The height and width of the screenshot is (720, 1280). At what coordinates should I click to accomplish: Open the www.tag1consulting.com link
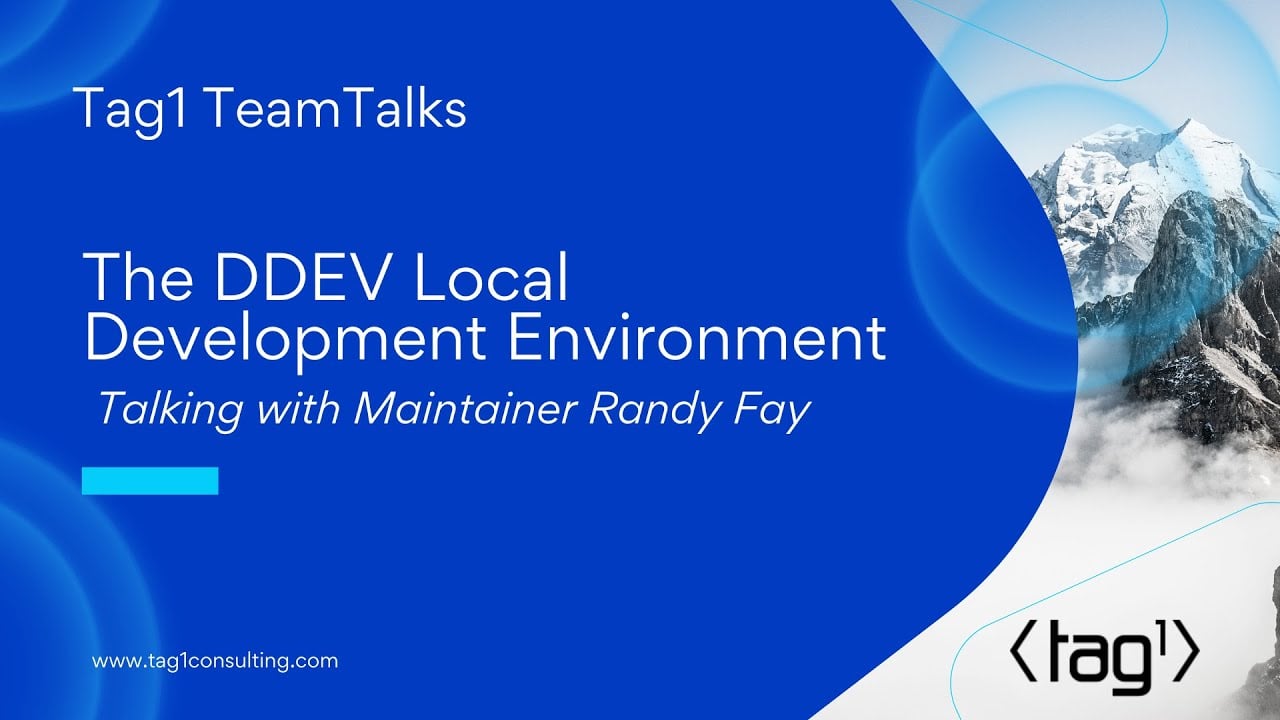click(215, 661)
